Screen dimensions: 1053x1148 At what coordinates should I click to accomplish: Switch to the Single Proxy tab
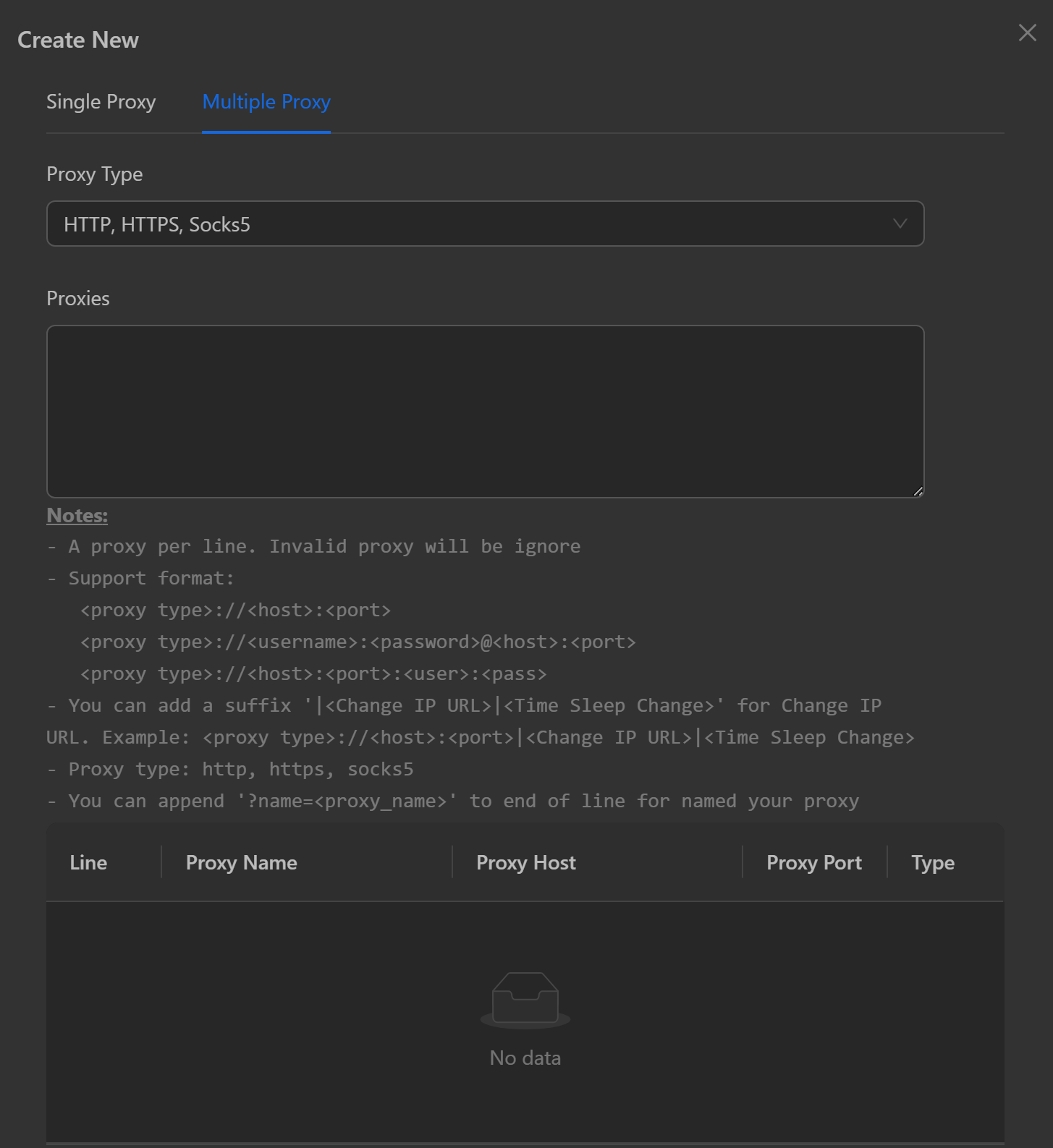click(101, 102)
